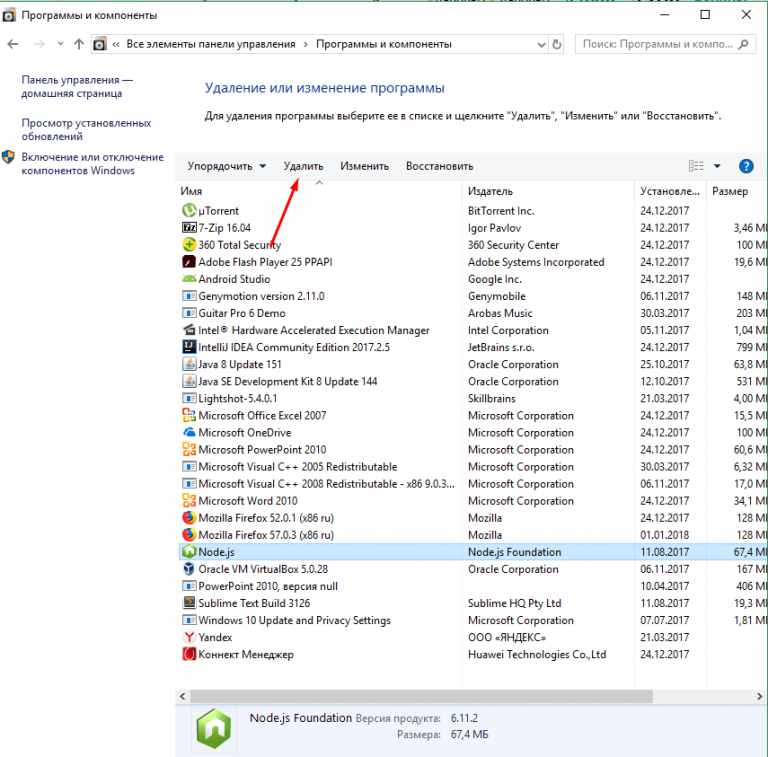
Task: Go back with the left arrow
Action: [13, 44]
